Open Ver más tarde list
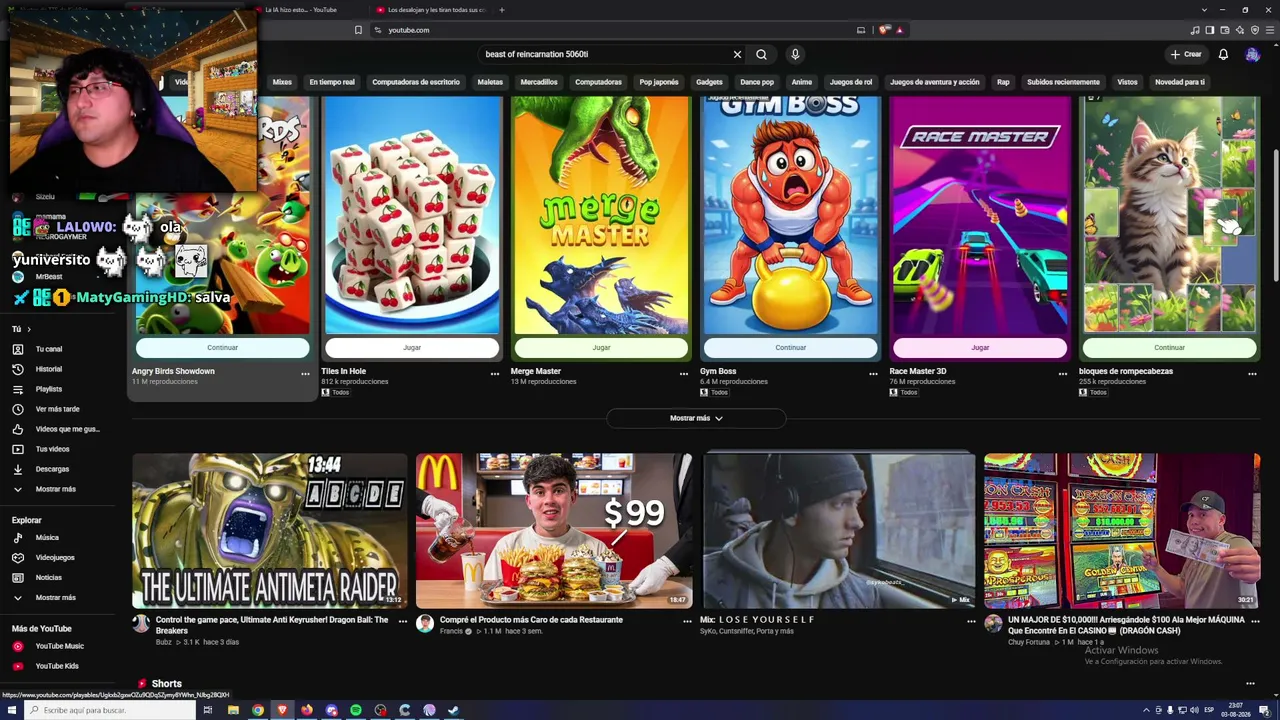The image size is (1280, 720). (59, 409)
